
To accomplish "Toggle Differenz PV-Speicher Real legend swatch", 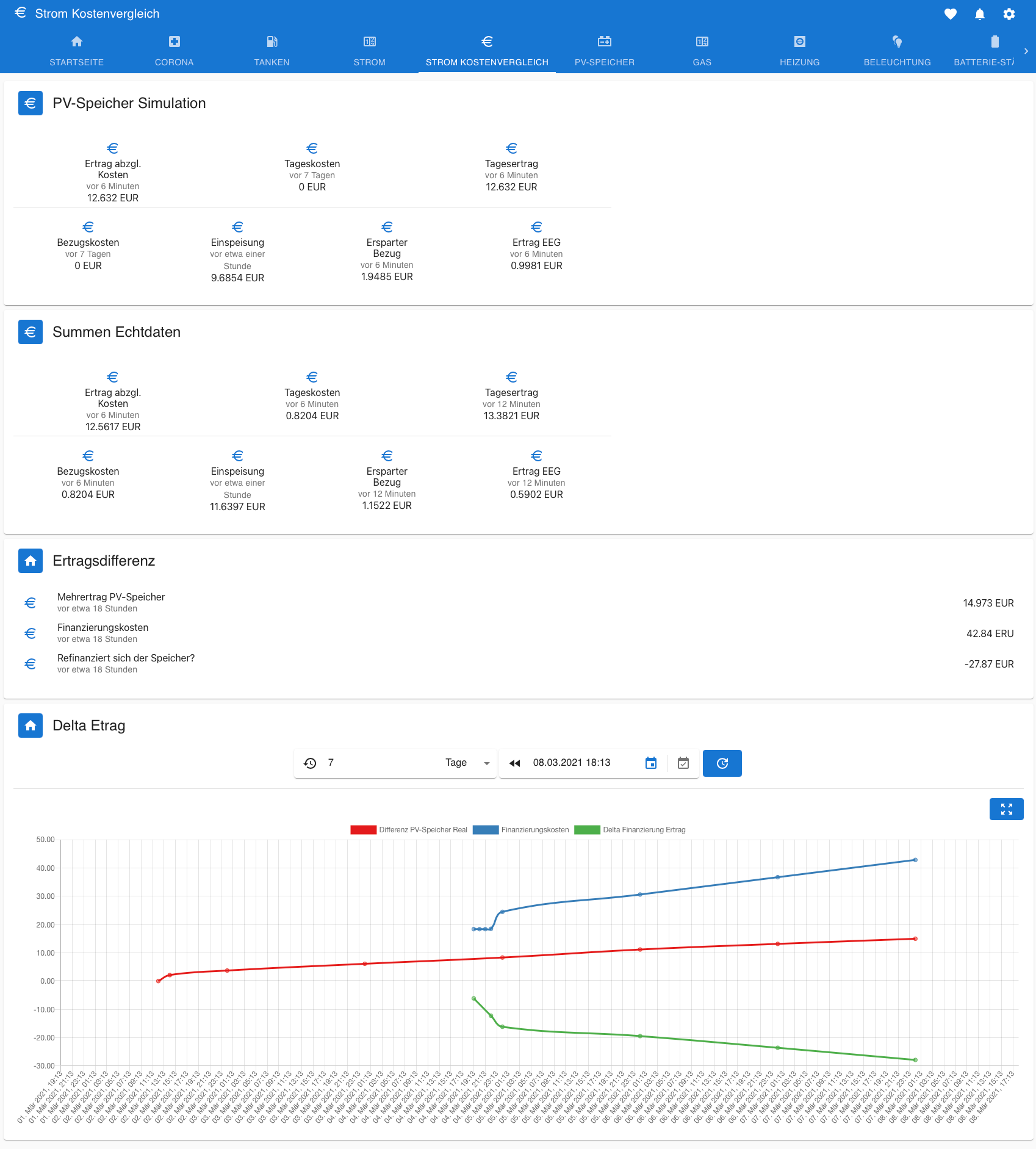I will (363, 830).
